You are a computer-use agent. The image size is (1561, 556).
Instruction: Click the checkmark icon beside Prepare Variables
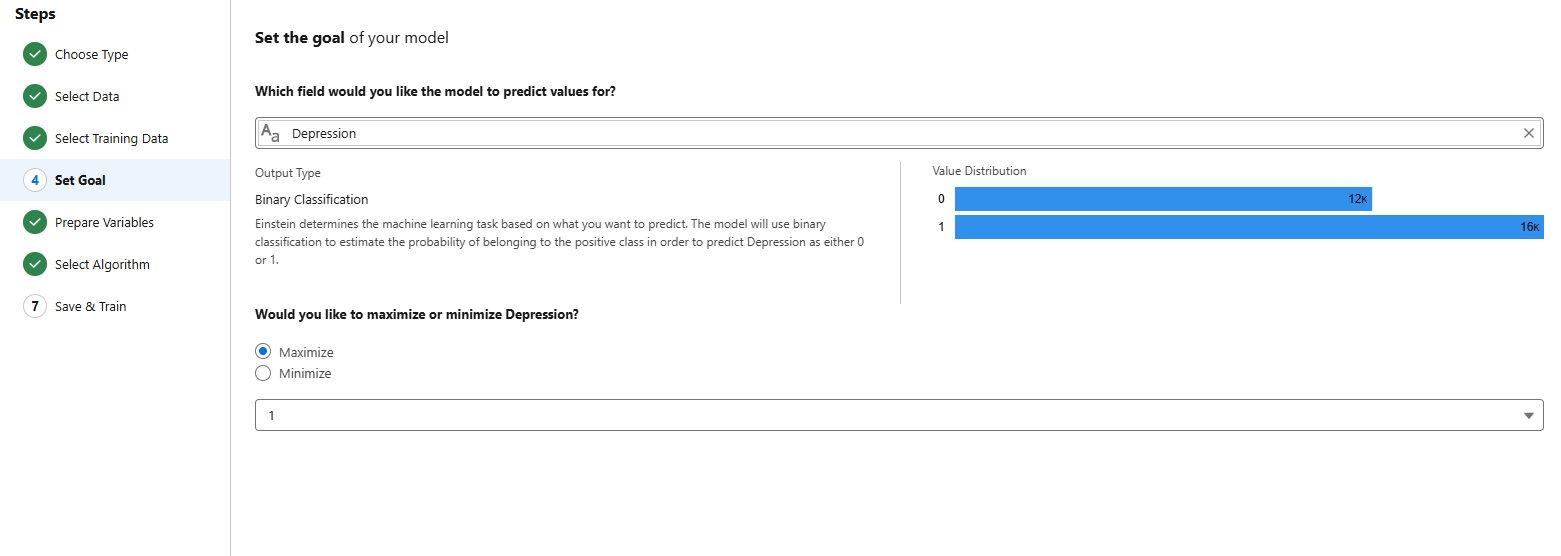tap(35, 222)
